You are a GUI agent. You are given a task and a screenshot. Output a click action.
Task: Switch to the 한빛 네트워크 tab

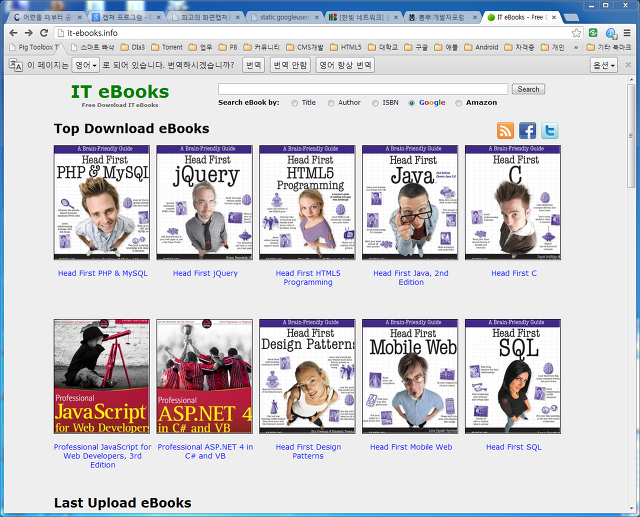(x=363, y=17)
